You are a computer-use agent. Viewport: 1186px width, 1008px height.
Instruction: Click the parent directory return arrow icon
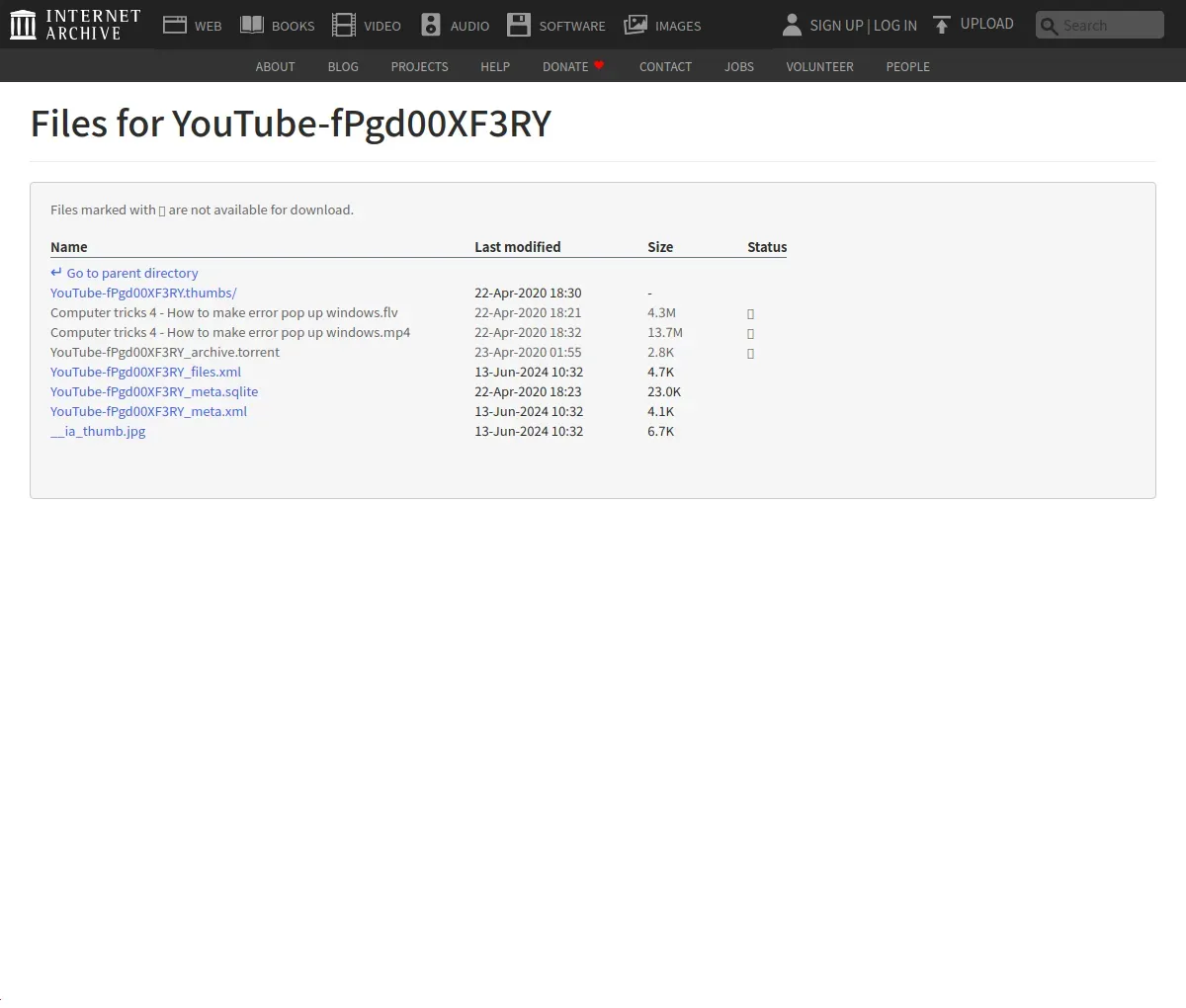pyautogui.click(x=56, y=273)
